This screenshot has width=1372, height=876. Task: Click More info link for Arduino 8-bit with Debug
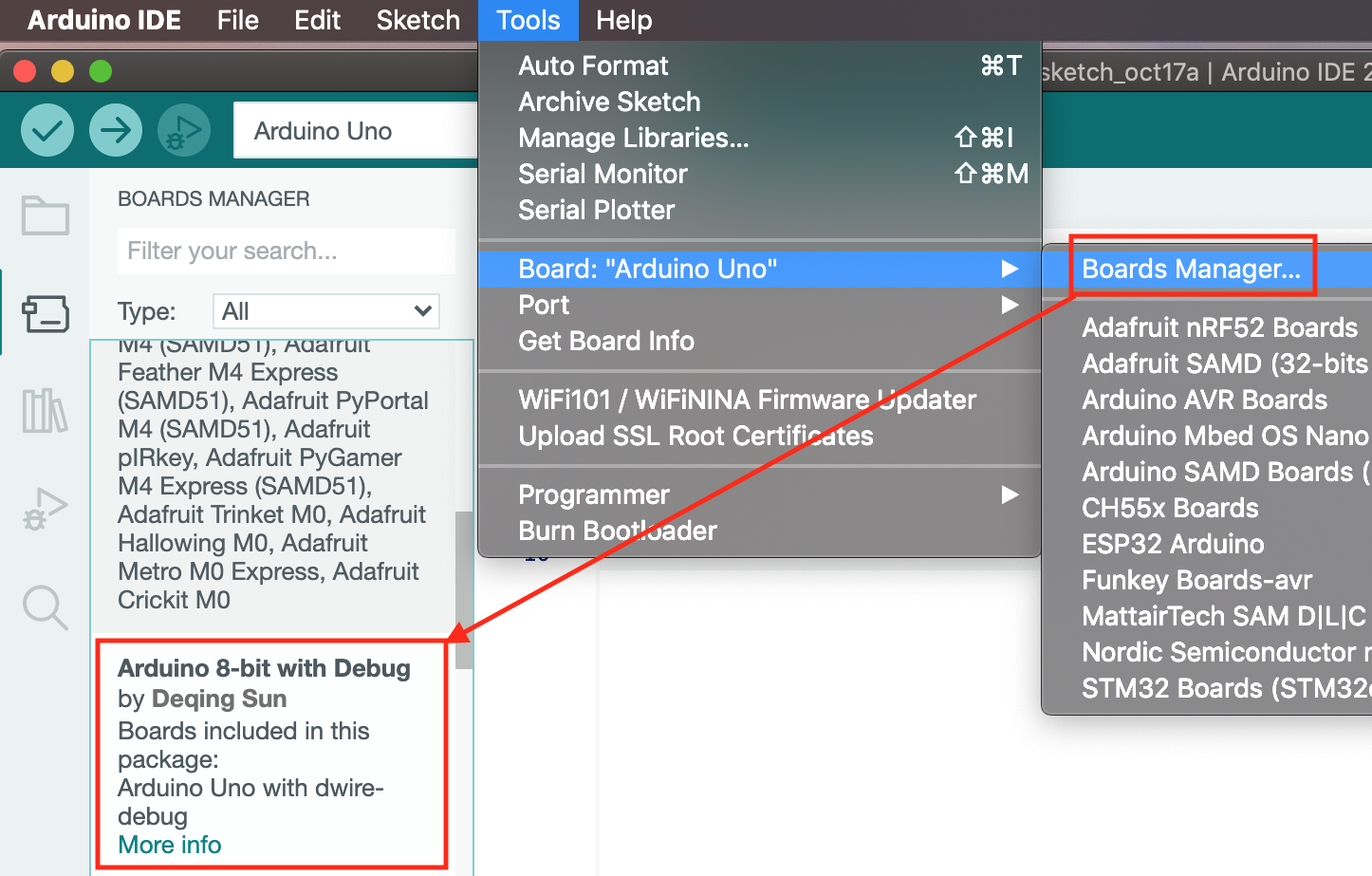click(169, 845)
